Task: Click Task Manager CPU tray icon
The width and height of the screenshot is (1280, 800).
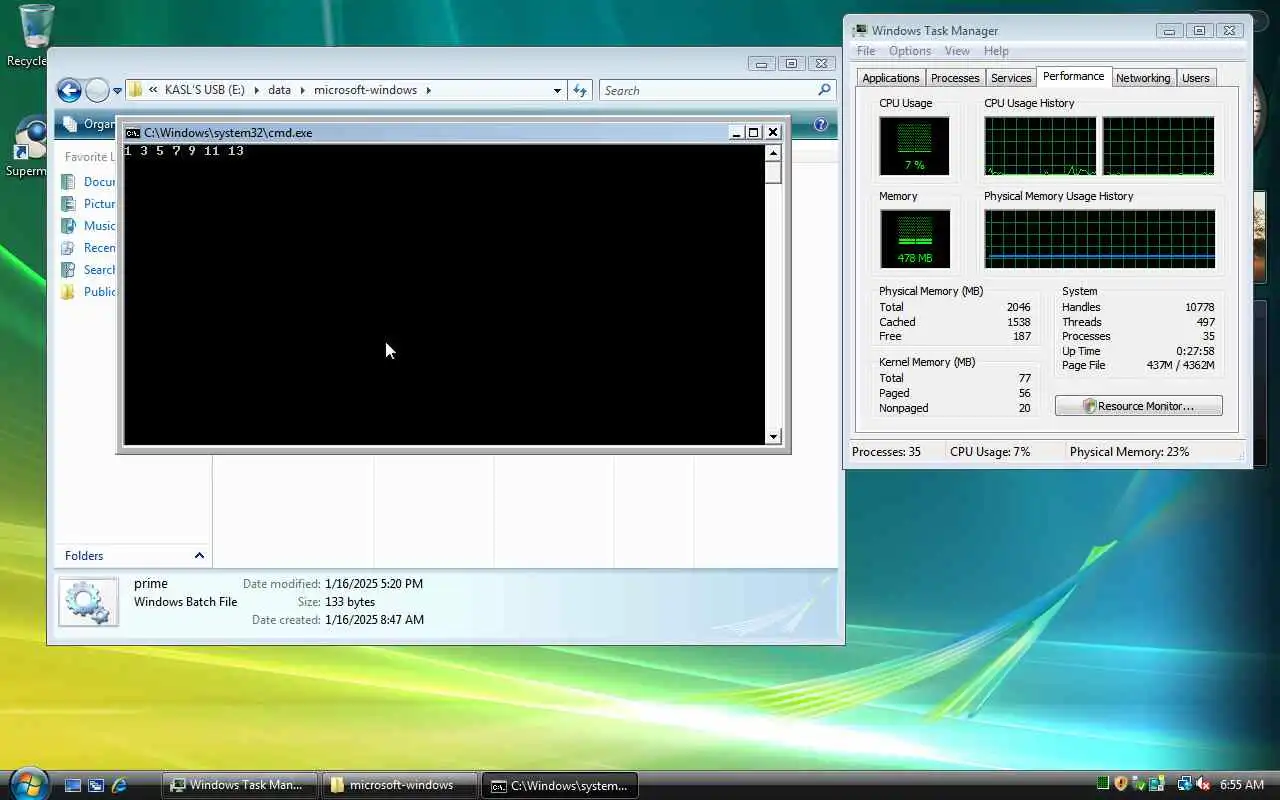Action: (1103, 785)
